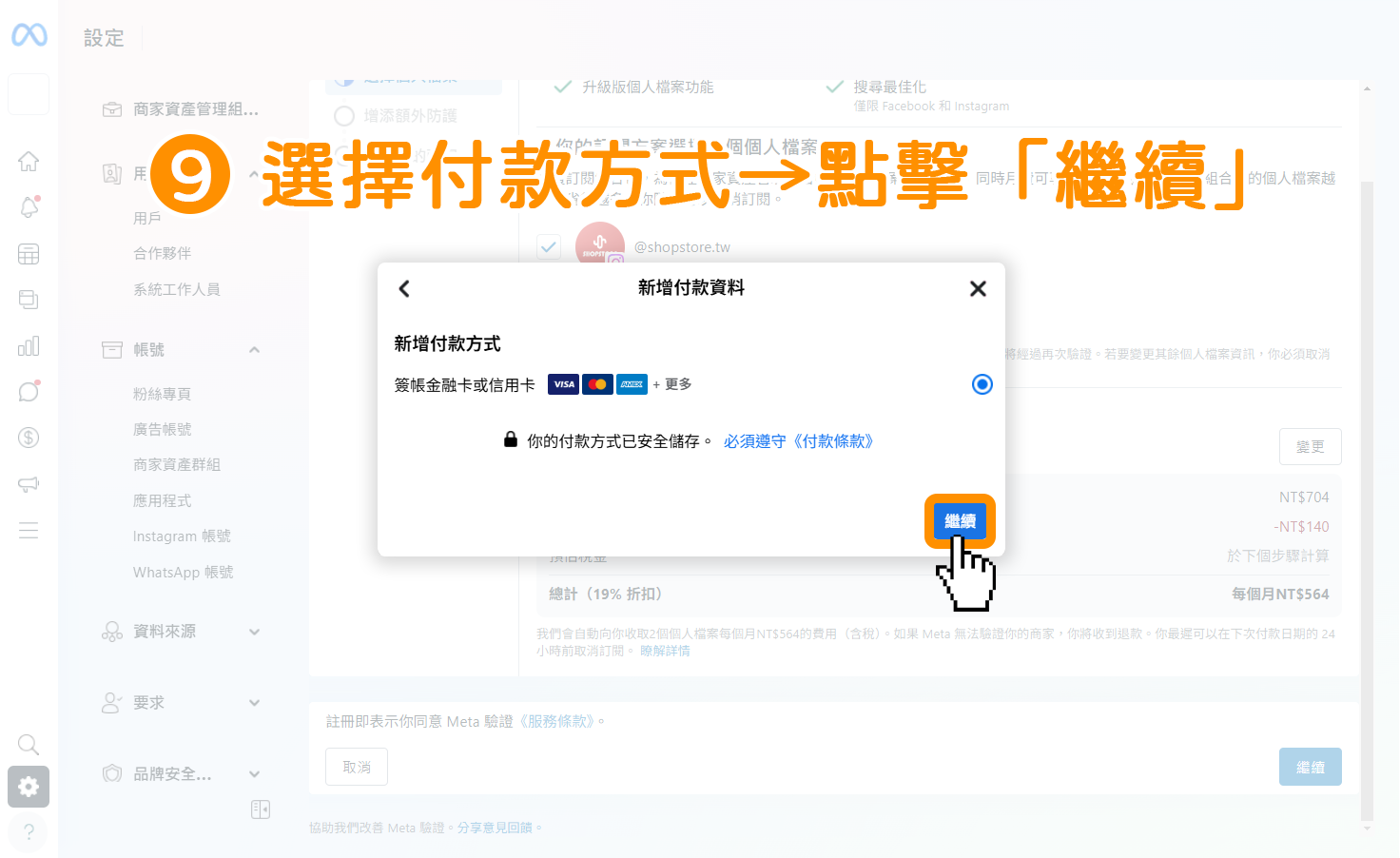Expand the 品牌安全 section
The width and height of the screenshot is (1400, 858).
[x=254, y=774]
